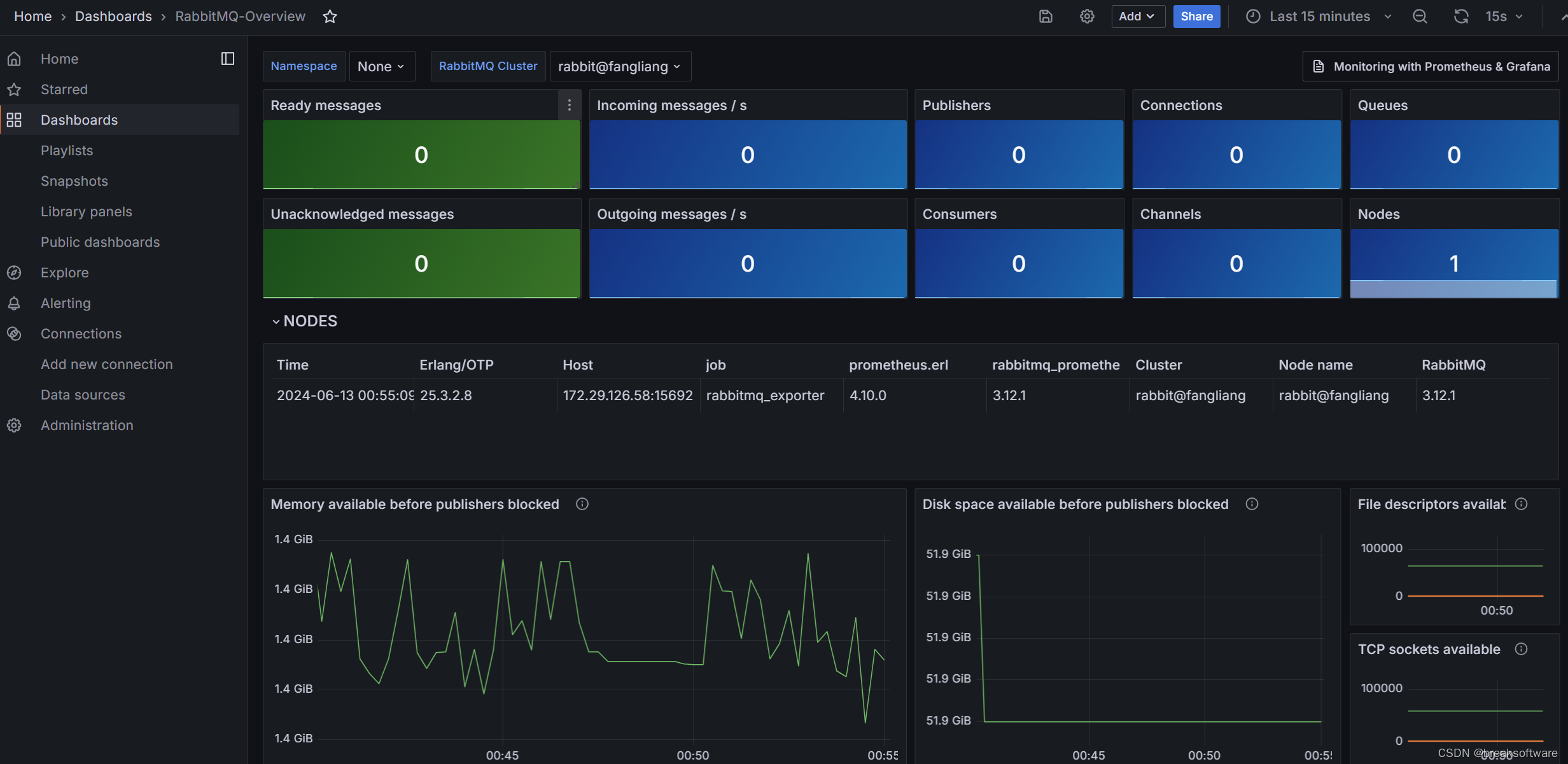Click the Node name column header
This screenshot has width=1568, height=764.
[1315, 365]
